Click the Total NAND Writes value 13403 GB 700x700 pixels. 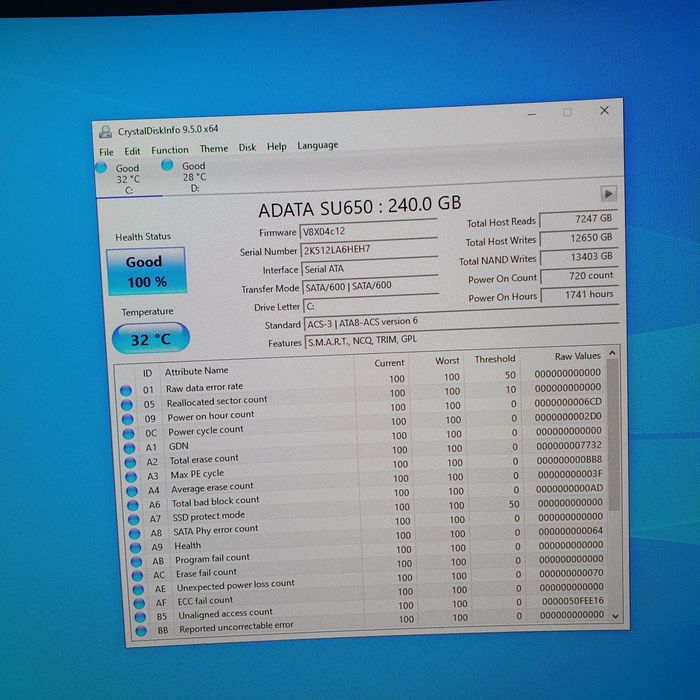coord(579,257)
